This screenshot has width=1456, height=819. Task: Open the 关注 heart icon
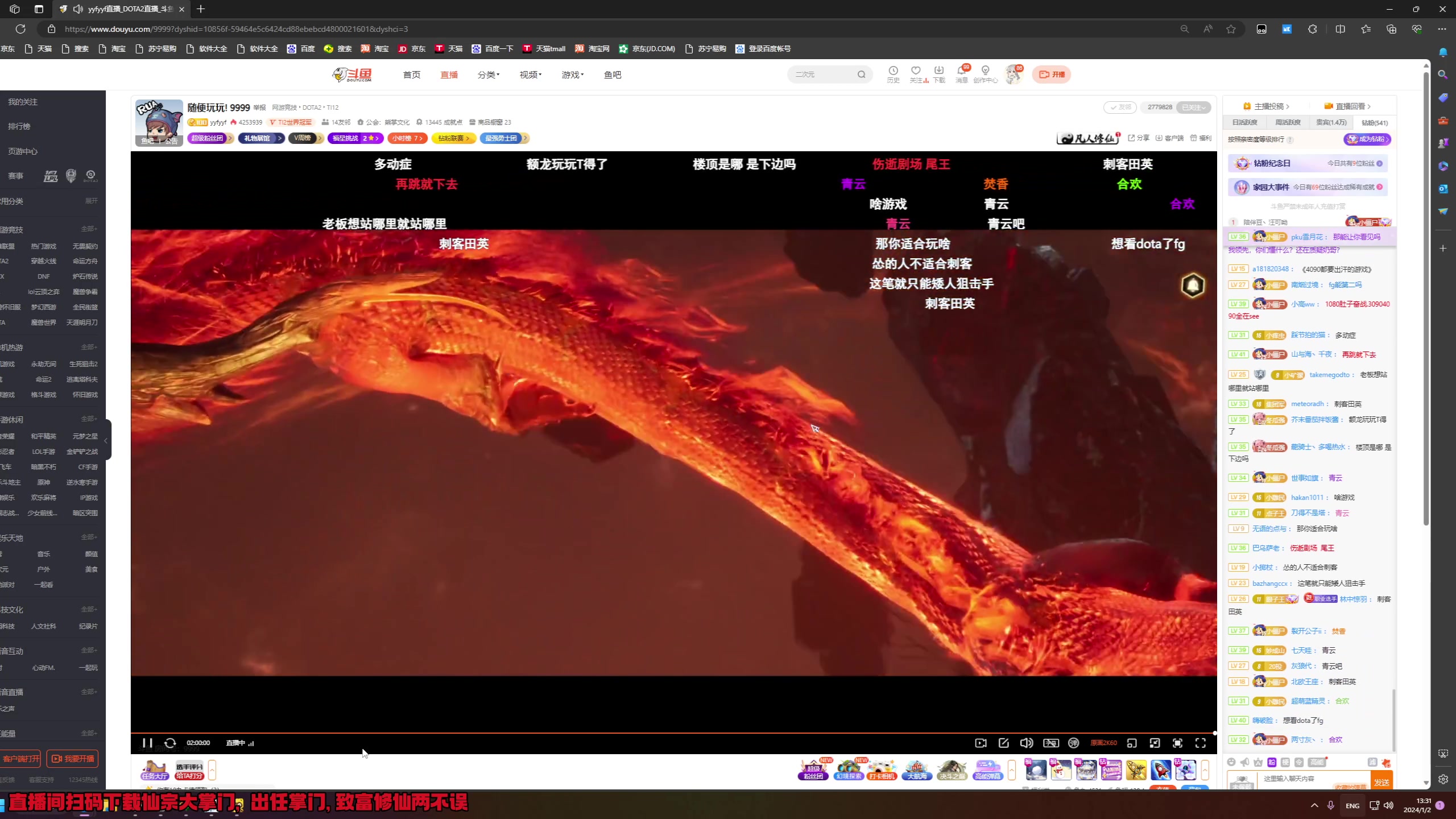pyautogui.click(x=917, y=74)
